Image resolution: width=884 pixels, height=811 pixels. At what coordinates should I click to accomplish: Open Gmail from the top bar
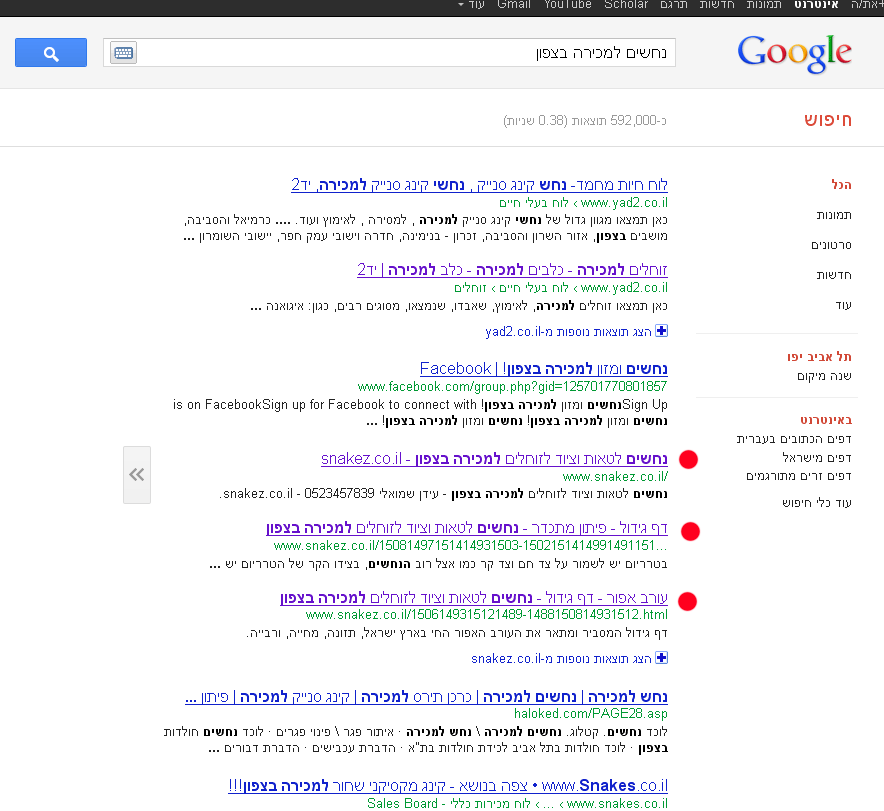(x=514, y=5)
